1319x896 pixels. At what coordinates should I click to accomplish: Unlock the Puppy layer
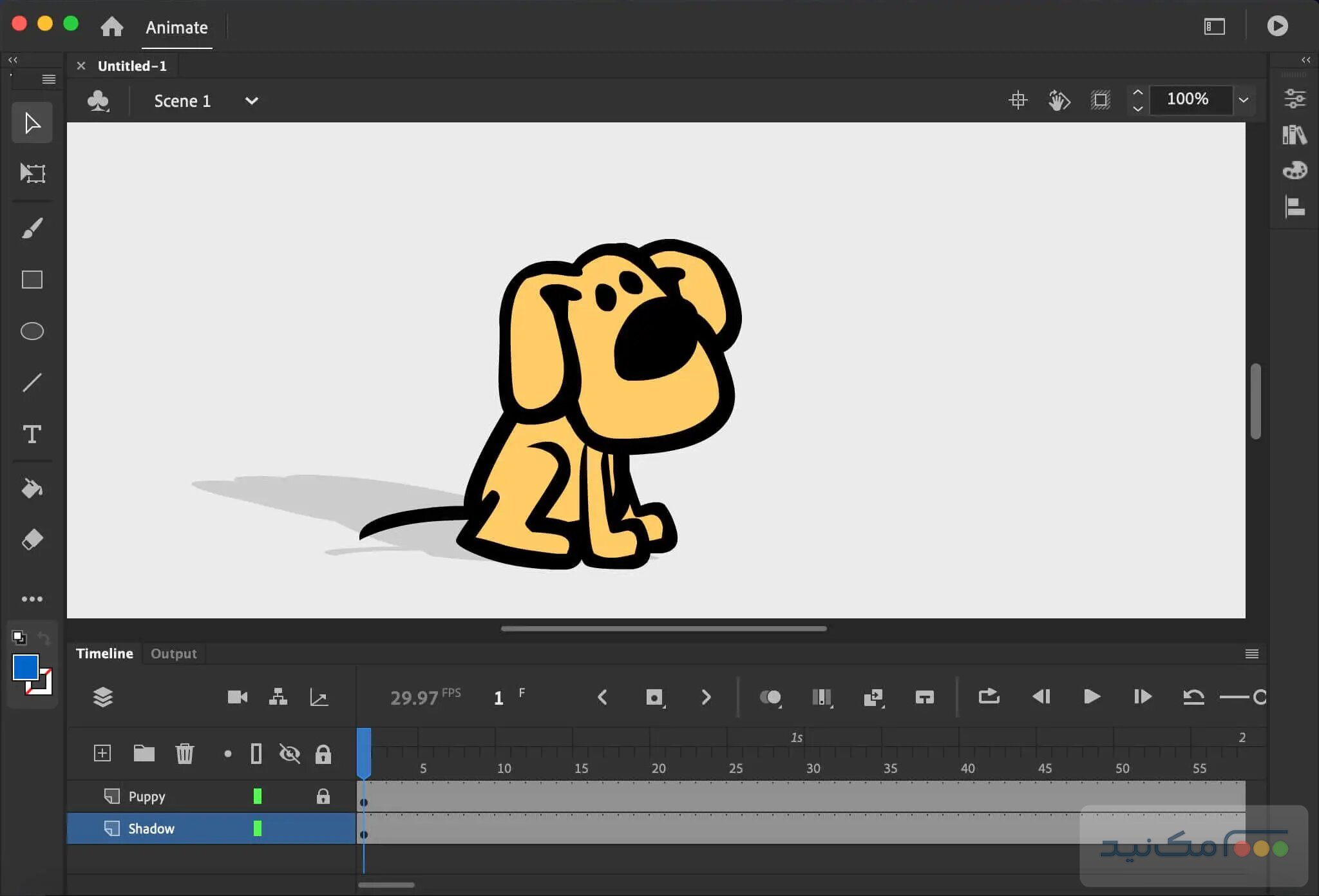[323, 796]
